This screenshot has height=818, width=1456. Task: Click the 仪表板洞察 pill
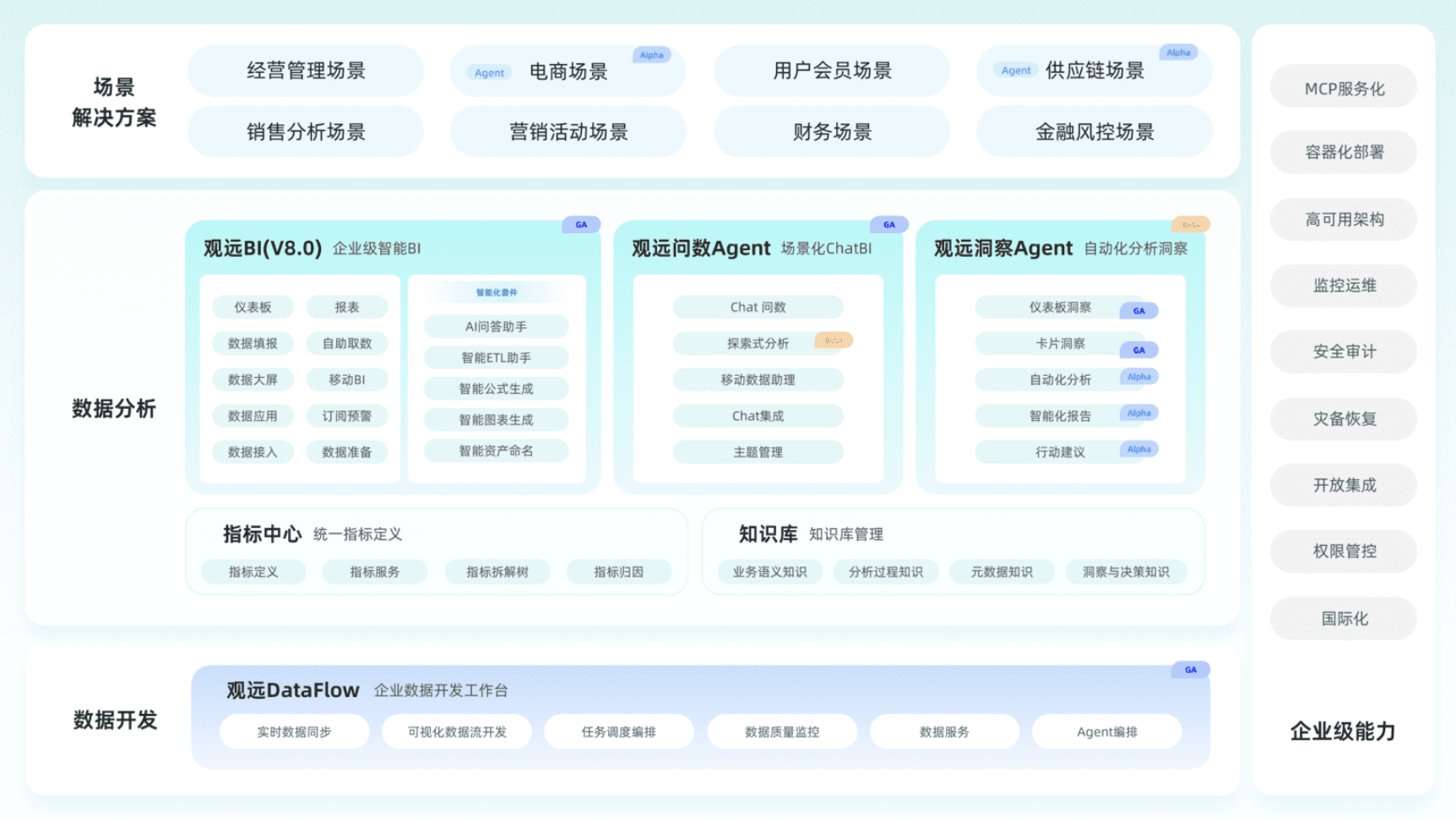tap(1060, 307)
